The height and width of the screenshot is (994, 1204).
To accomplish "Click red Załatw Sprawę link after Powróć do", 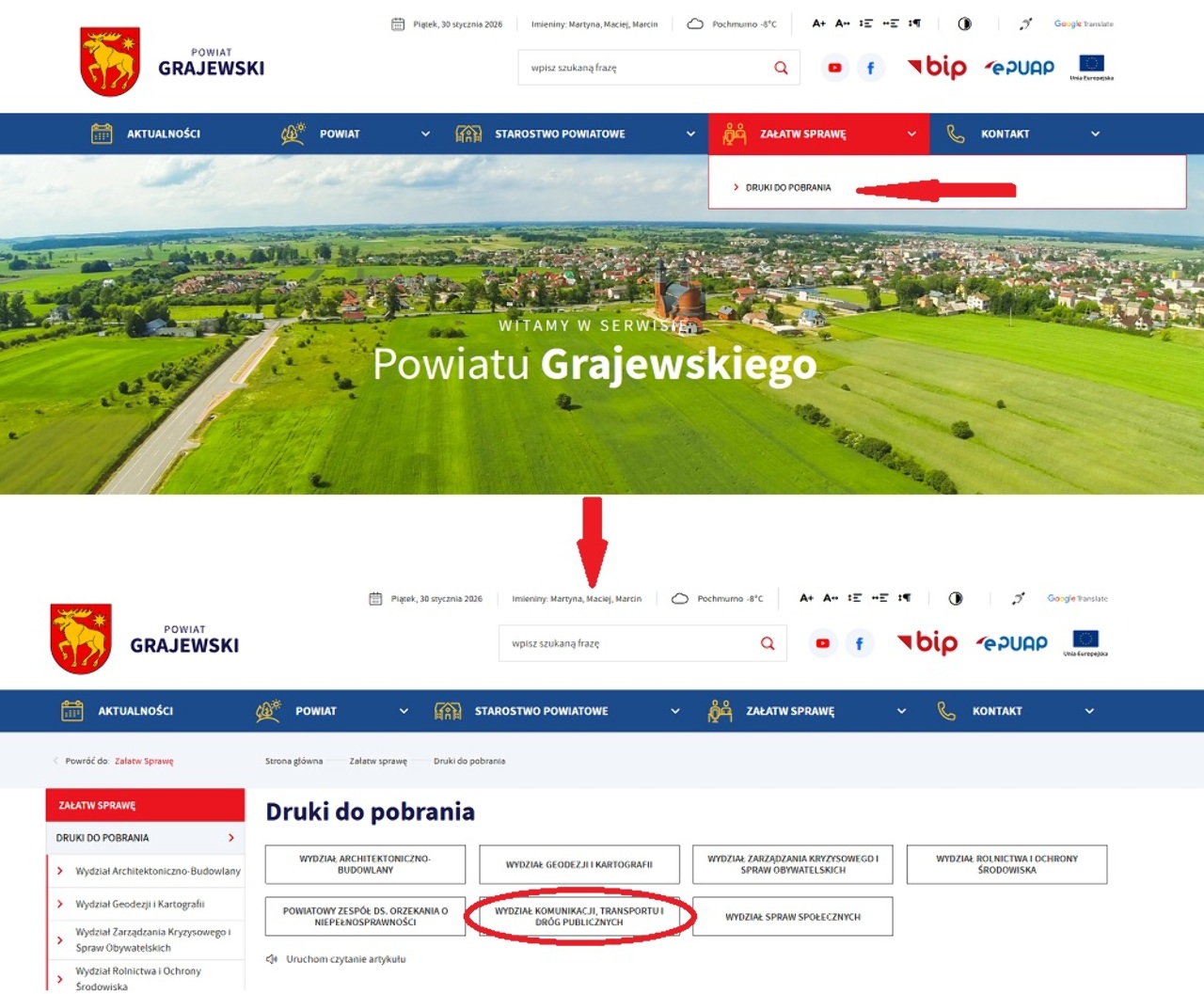I will coord(144,761).
